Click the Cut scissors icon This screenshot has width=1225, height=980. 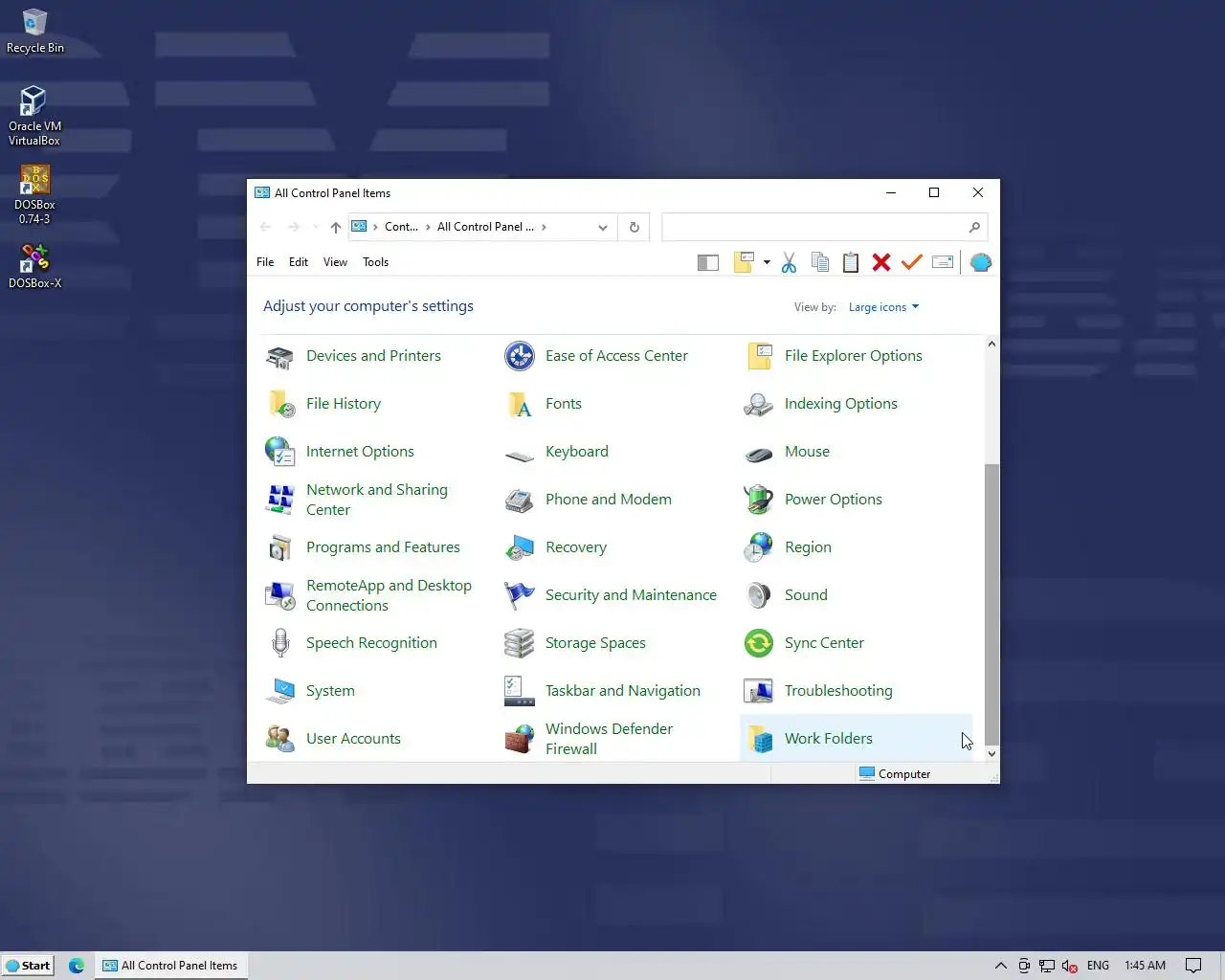coord(789,262)
